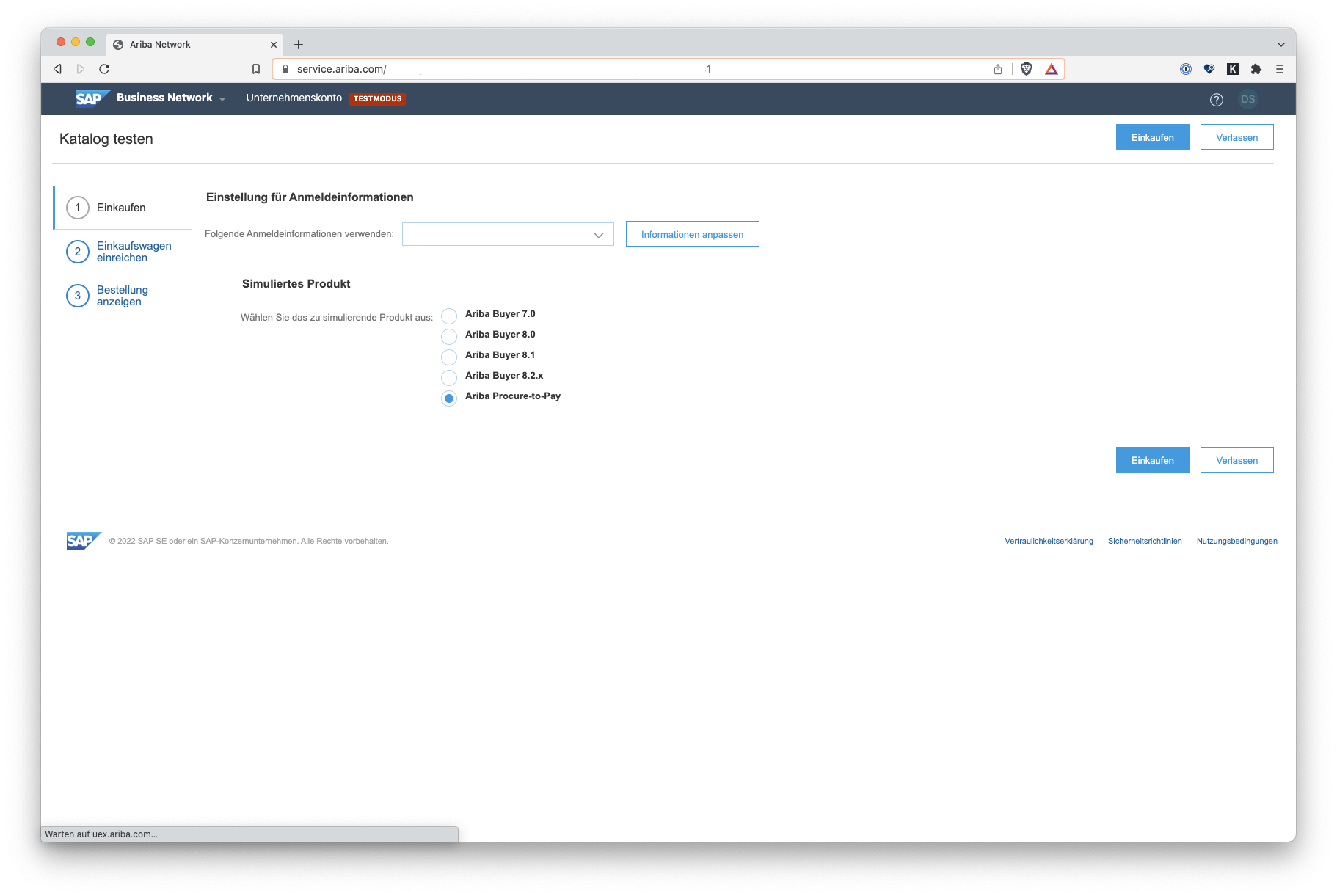The height and width of the screenshot is (896, 1337).
Task: Select Ariba Buyer 7.0 radio button
Action: pyautogui.click(x=449, y=316)
